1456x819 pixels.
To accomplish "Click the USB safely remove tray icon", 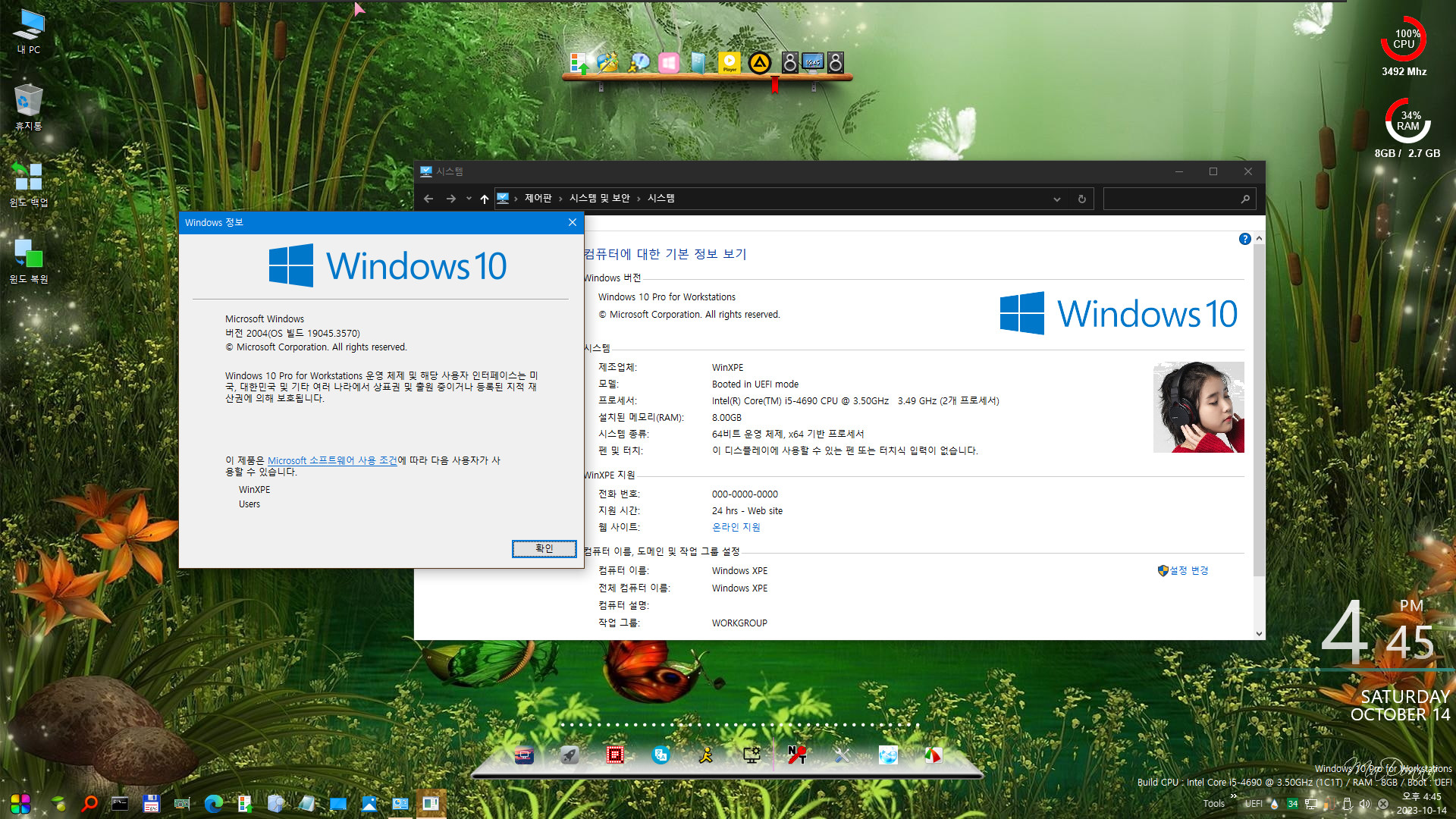I will click(x=1347, y=804).
